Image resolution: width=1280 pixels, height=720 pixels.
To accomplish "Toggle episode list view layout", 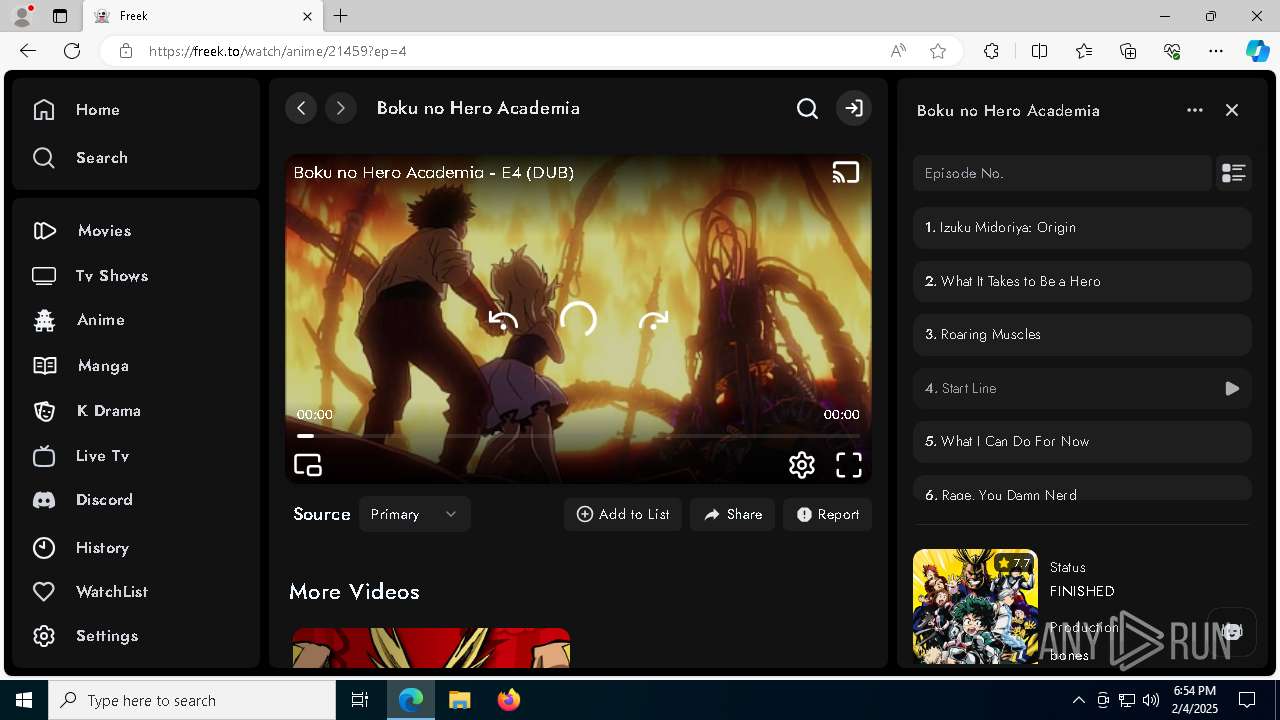I will pyautogui.click(x=1234, y=173).
